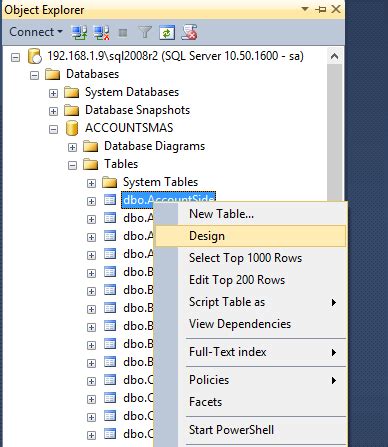The height and width of the screenshot is (447, 388).
Task: Click the Connect Object Explorer icon
Action: coord(79,32)
